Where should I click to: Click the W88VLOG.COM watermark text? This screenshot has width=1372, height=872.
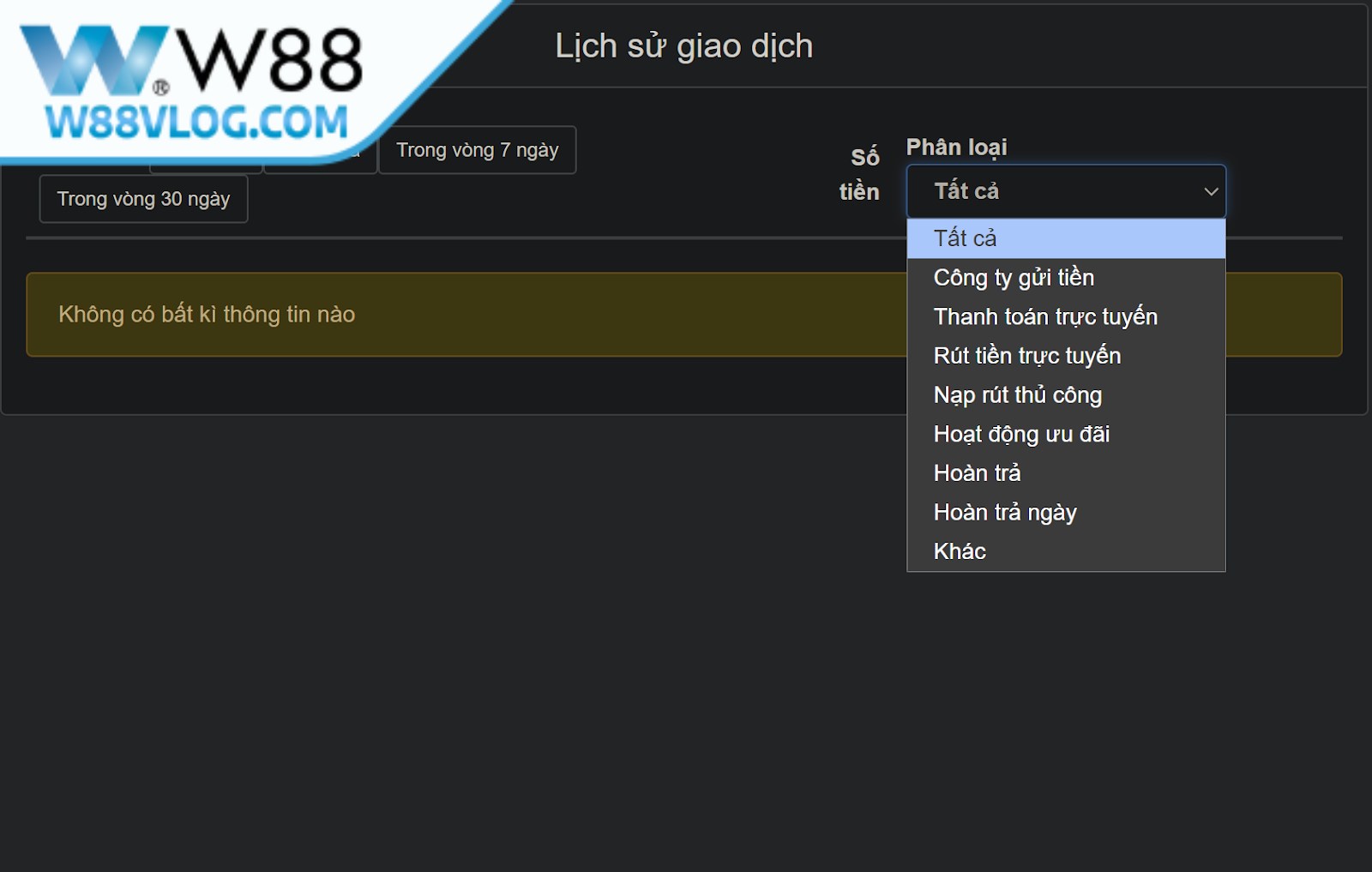[x=197, y=123]
